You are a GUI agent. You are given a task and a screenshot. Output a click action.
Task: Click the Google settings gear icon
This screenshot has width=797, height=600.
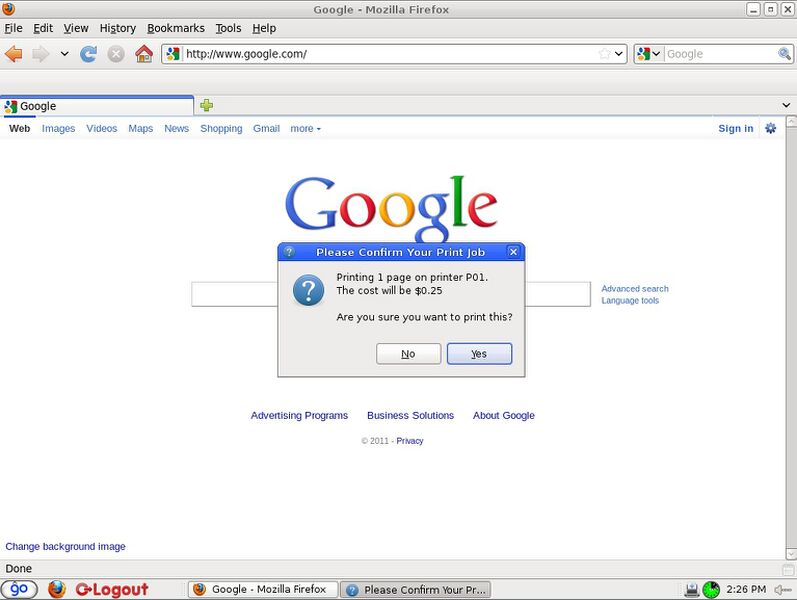pyautogui.click(x=771, y=128)
